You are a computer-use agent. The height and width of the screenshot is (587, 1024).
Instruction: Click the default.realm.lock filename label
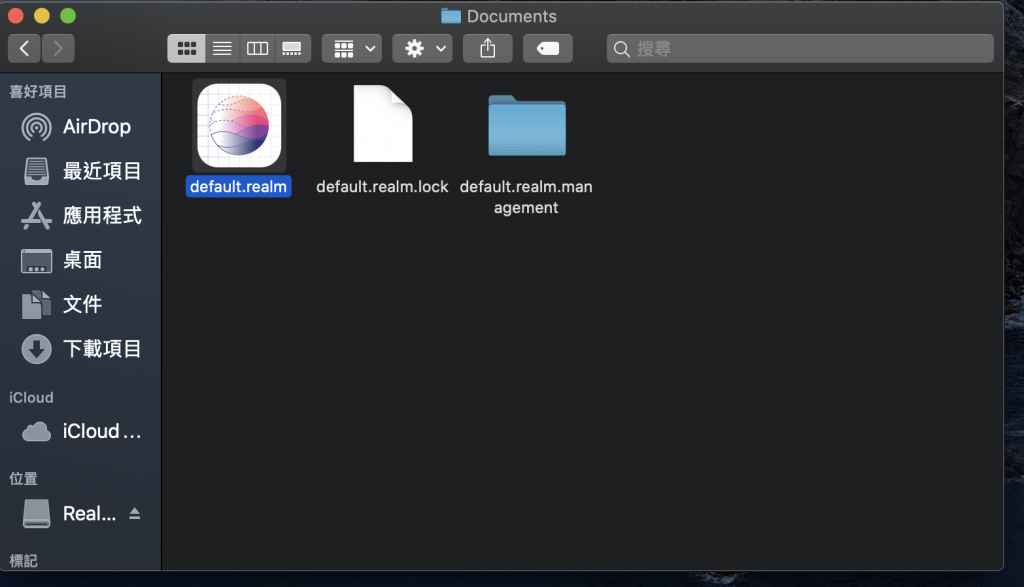click(x=382, y=187)
